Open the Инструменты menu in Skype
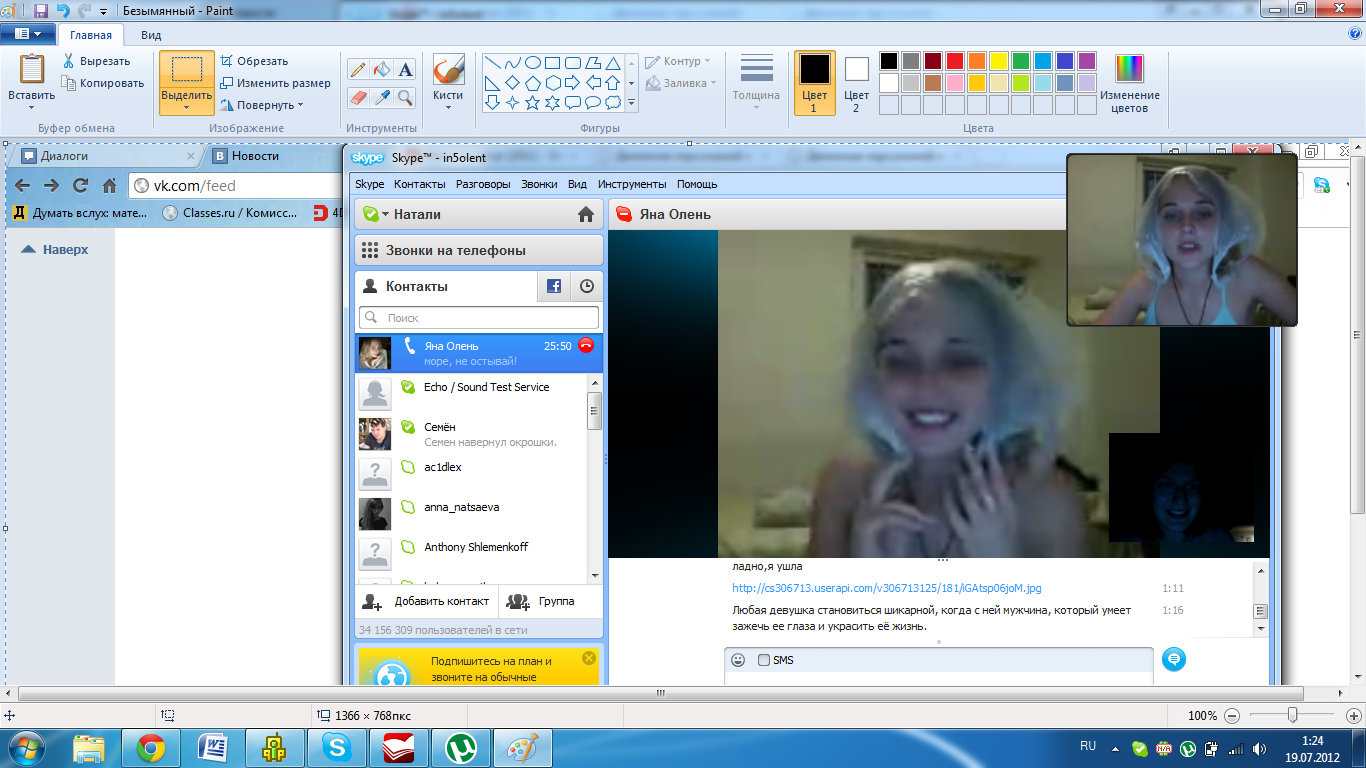Screen dimensions: 1366x768 pyautogui.click(x=632, y=184)
